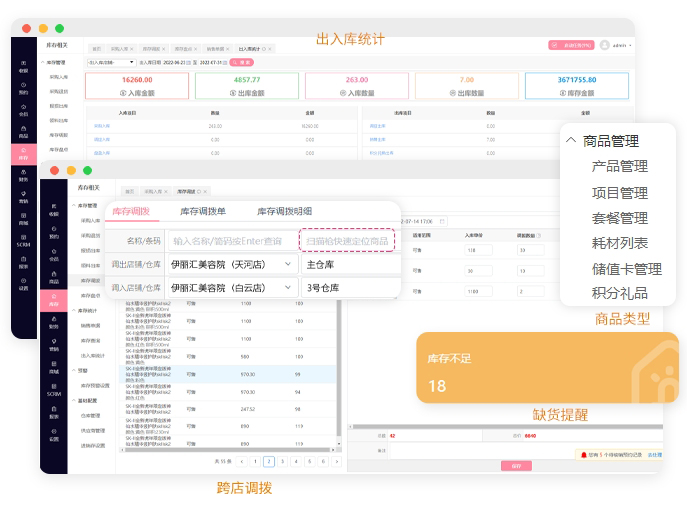
Task: Go to page 3 in pagination
Action: pyautogui.click(x=283, y=461)
